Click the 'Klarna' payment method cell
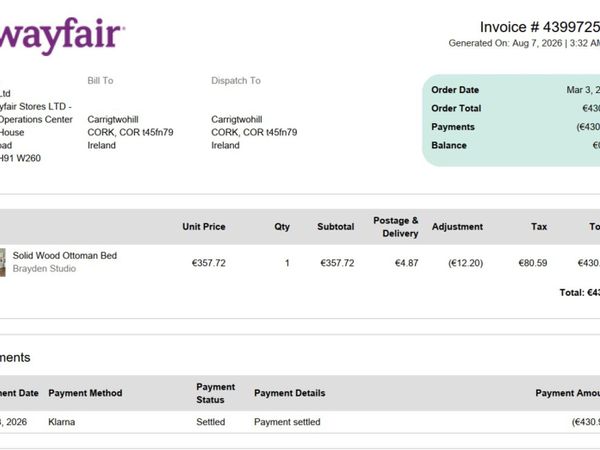This screenshot has height=450, width=600. [x=62, y=422]
